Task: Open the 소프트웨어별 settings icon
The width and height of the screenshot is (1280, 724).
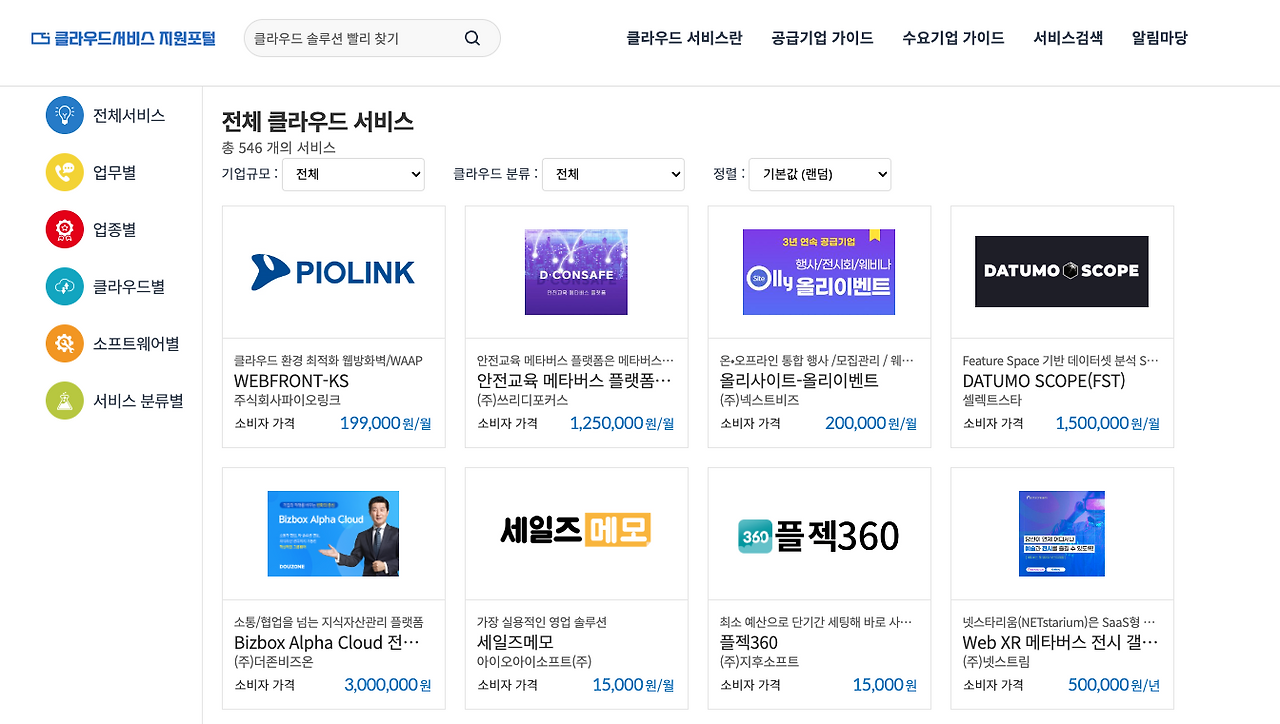Action: (x=64, y=343)
